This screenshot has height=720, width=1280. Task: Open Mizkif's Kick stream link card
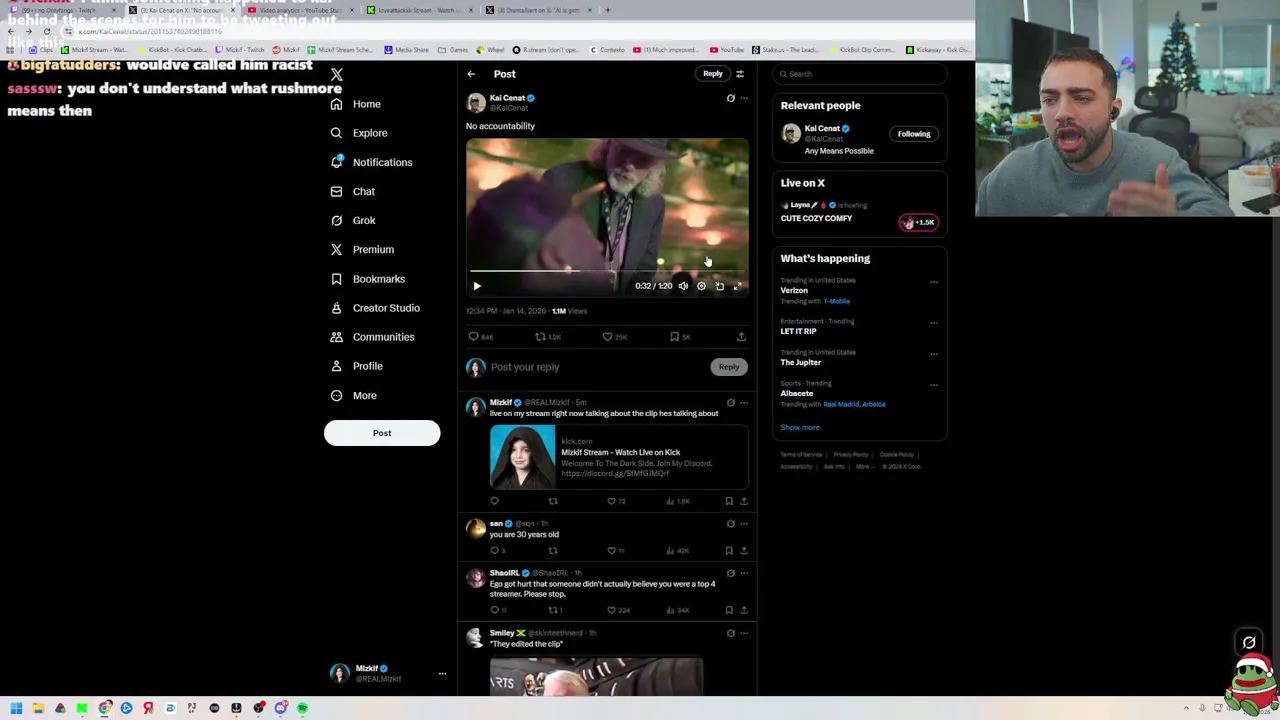coord(619,457)
